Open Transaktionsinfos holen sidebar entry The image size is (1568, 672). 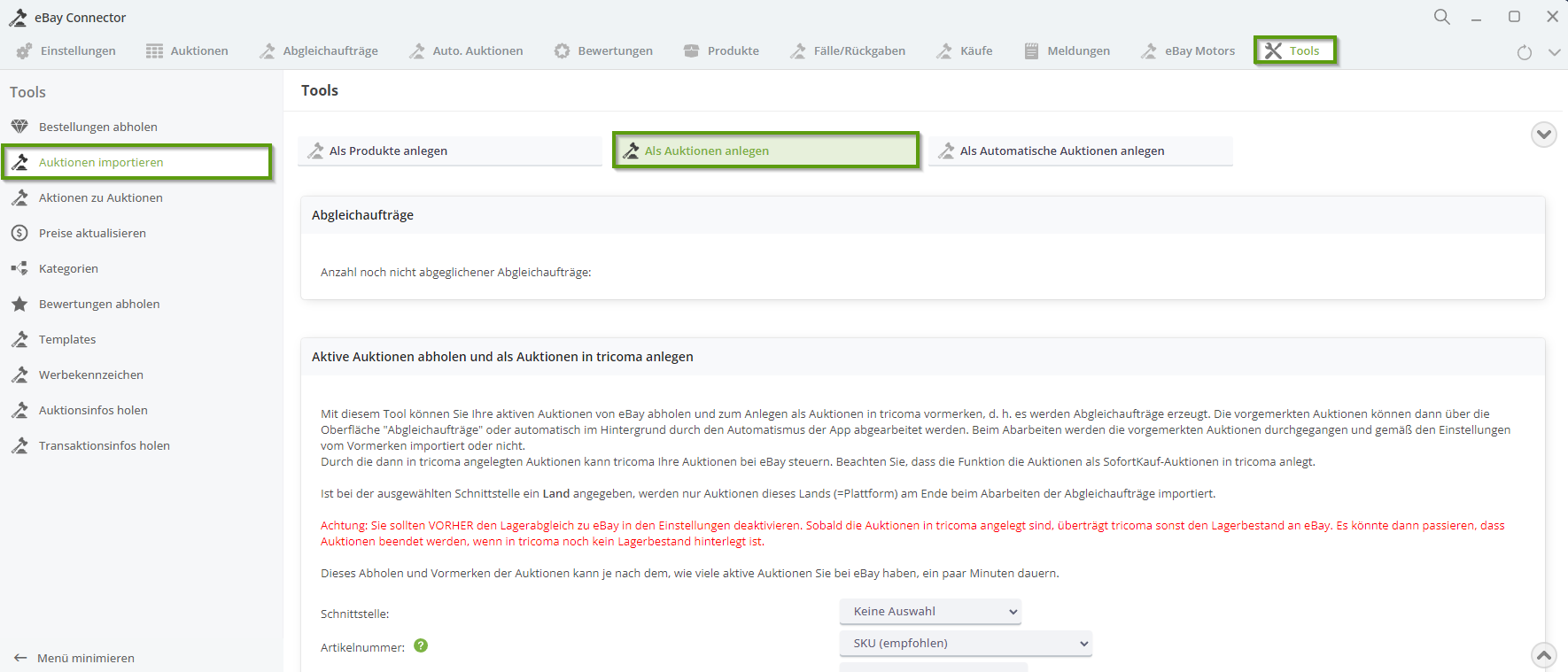(105, 445)
